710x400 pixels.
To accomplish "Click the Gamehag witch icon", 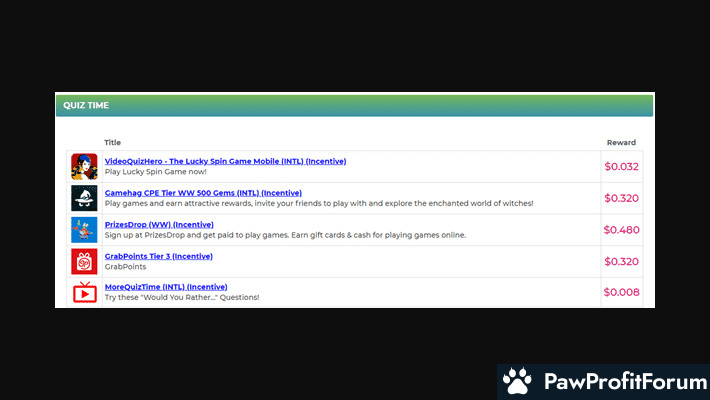I will tap(84, 198).
